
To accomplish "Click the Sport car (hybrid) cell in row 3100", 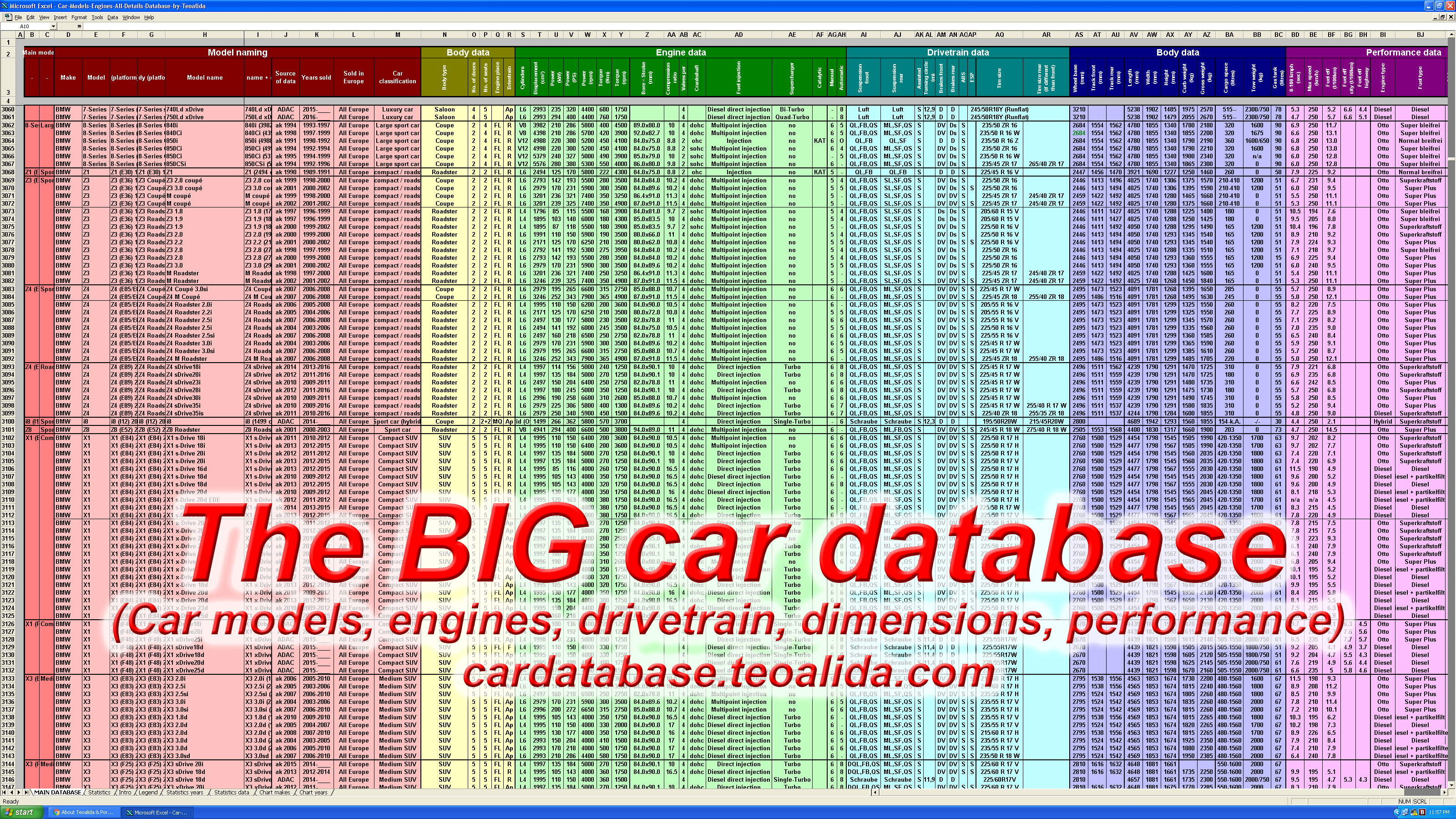I will coord(397,422).
